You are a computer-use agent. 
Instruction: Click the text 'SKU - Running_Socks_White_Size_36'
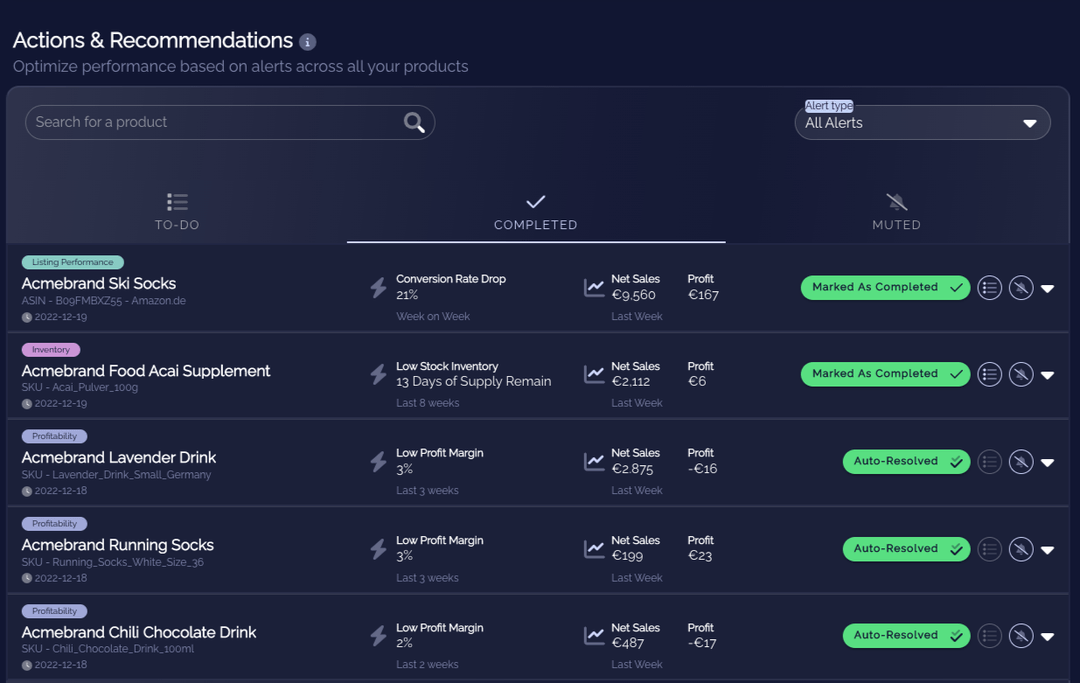(112, 563)
